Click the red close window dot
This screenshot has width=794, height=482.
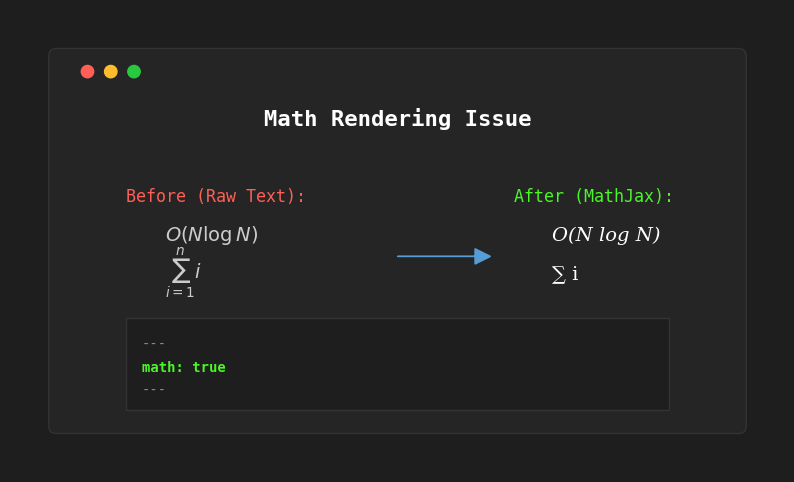pos(88,72)
